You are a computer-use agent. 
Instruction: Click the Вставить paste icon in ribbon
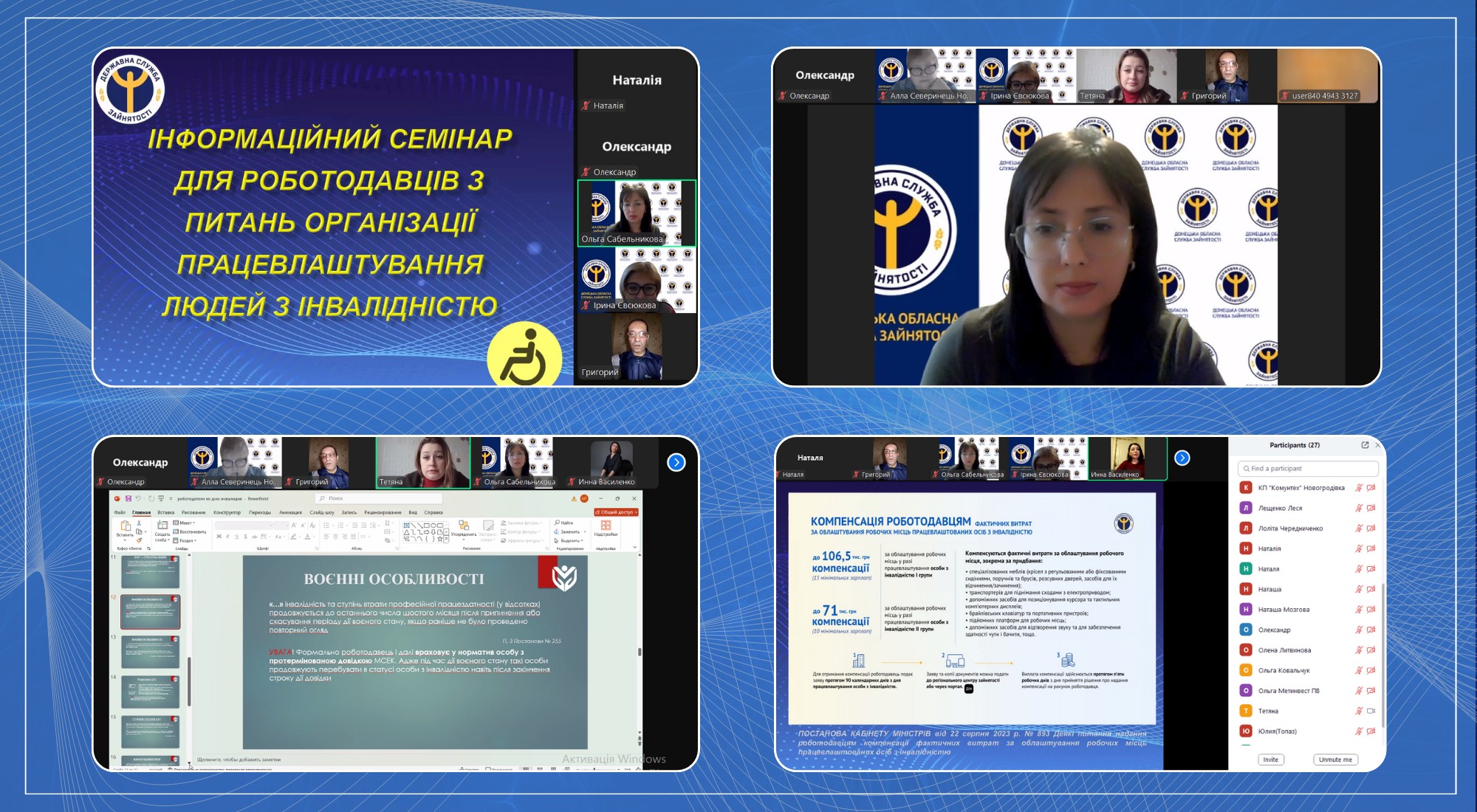[126, 527]
